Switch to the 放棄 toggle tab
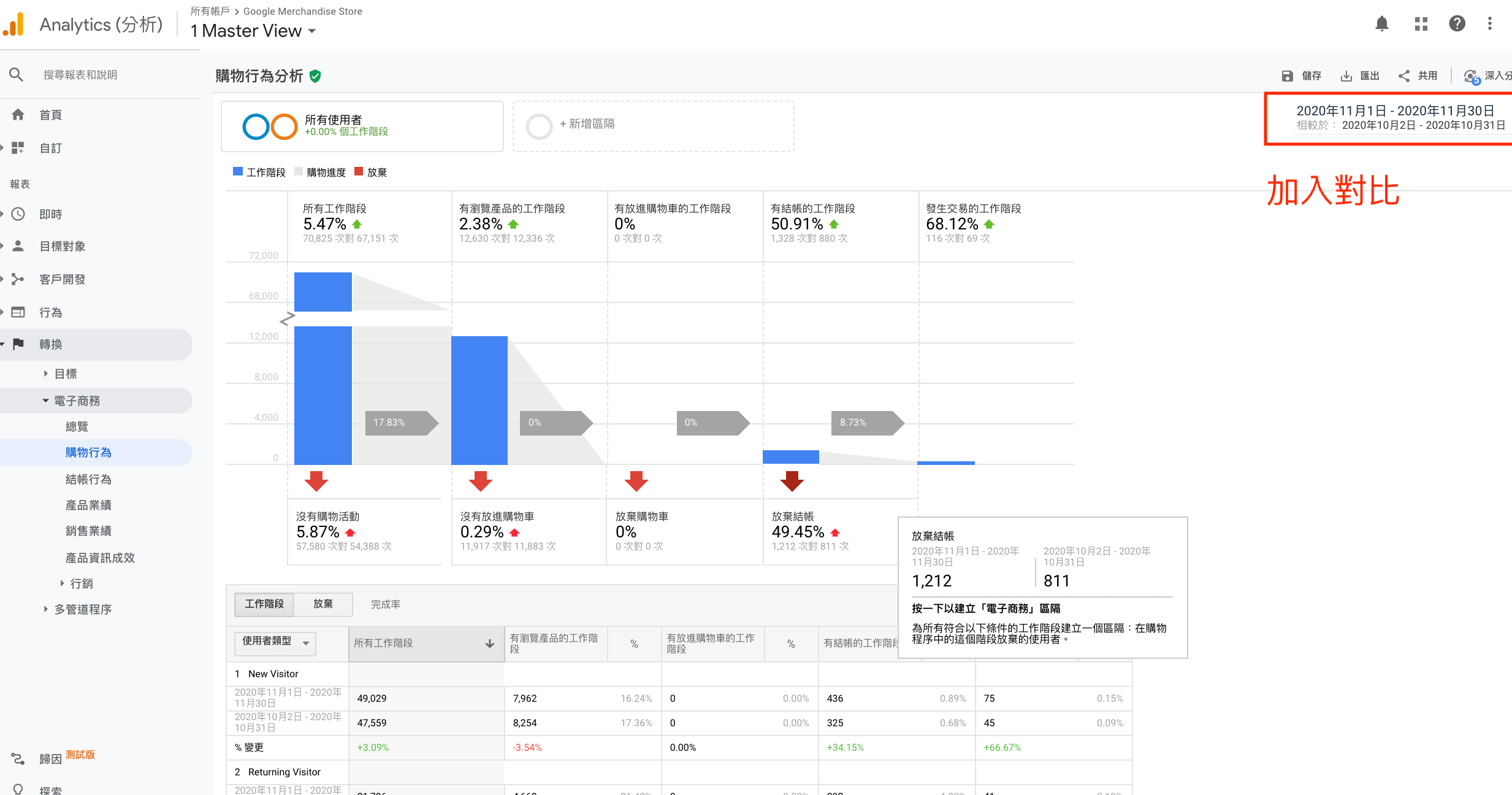Viewport: 1512px width, 795px height. pyautogui.click(x=323, y=604)
